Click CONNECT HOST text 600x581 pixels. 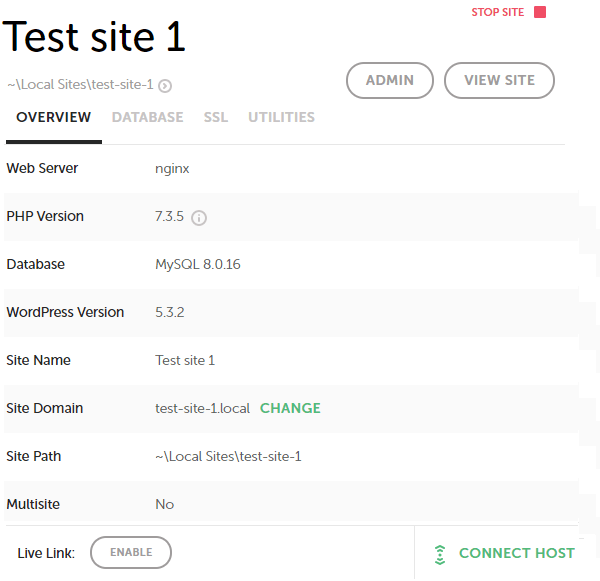click(517, 553)
